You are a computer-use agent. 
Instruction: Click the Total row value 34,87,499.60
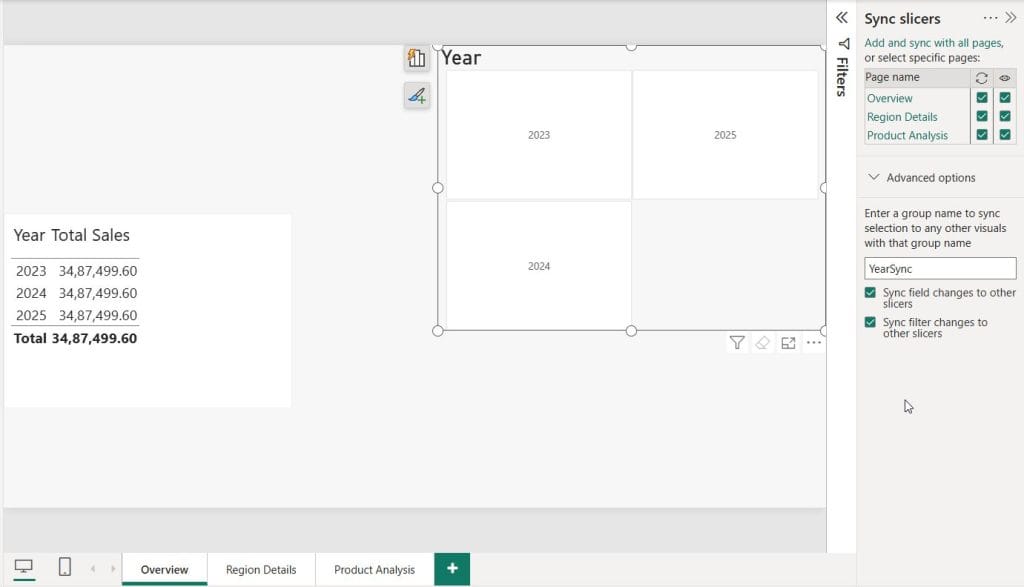94,338
